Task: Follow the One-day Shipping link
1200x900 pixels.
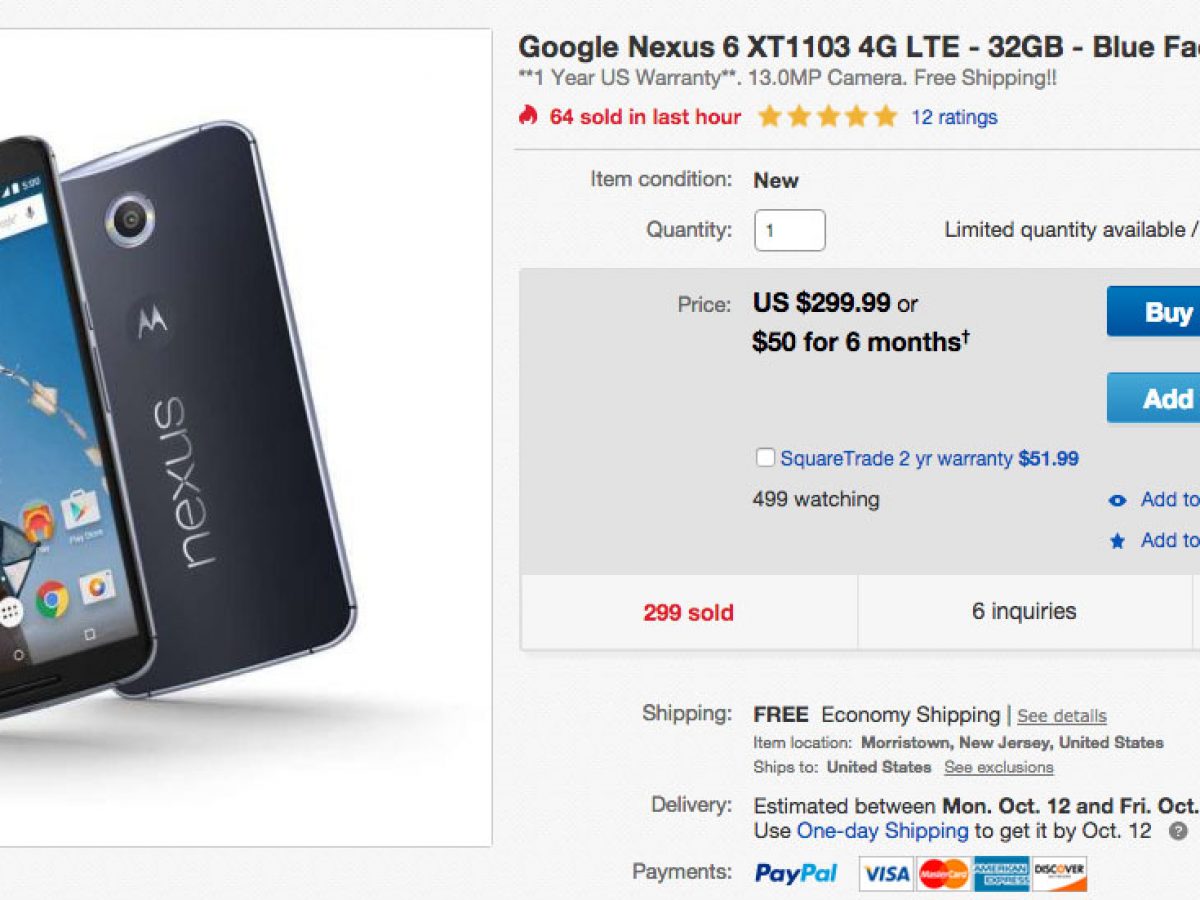Action: pos(882,831)
